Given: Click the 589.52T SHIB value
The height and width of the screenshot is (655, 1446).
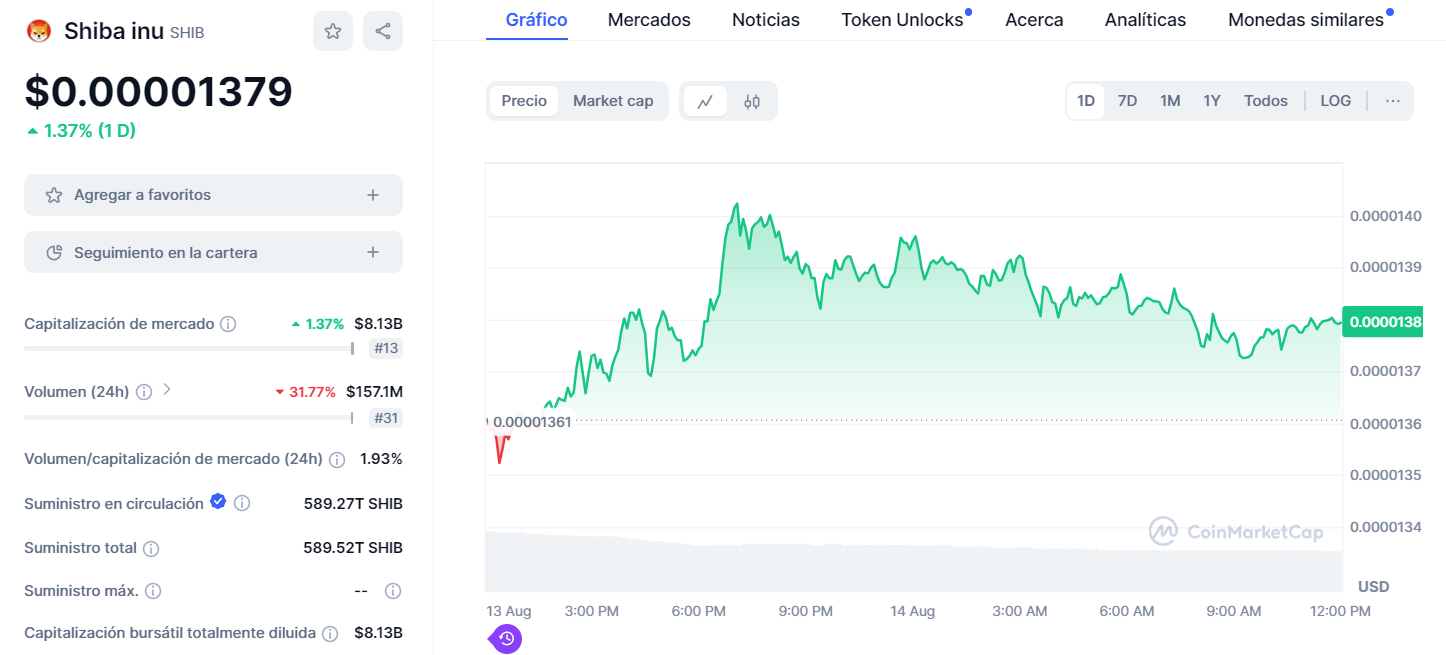Looking at the screenshot, I should point(353,548).
